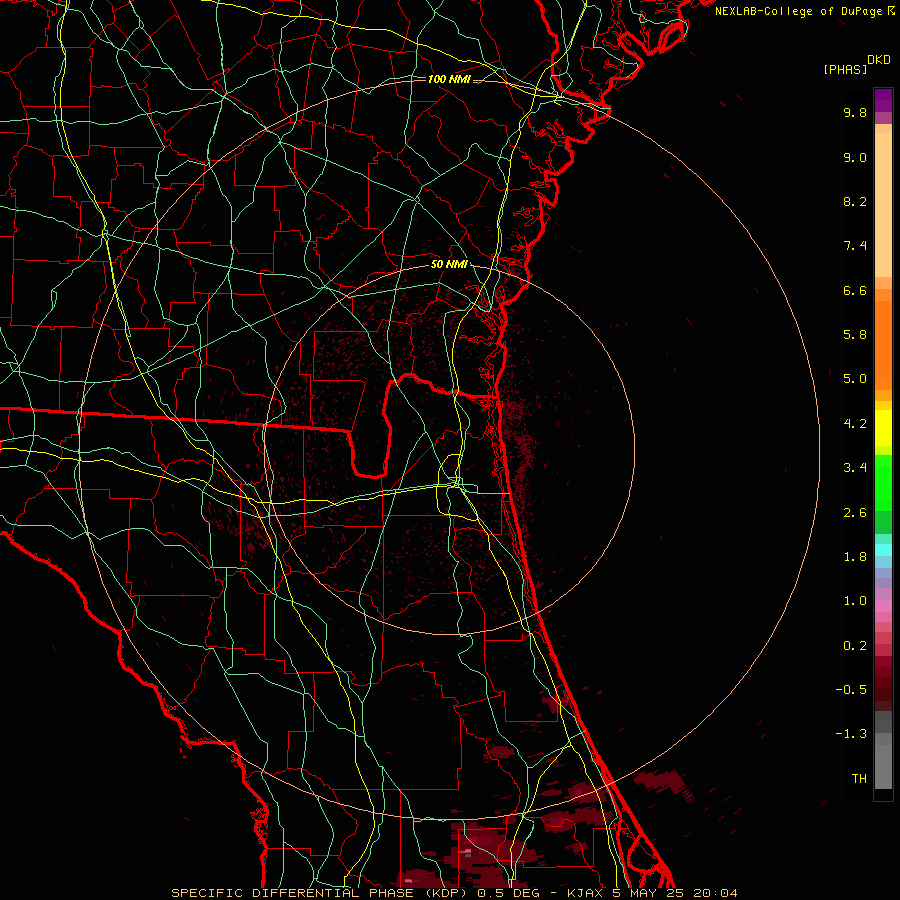Screen dimensions: 900x900
Task: Click the 9.8 value on color scale
Action: pos(855,112)
